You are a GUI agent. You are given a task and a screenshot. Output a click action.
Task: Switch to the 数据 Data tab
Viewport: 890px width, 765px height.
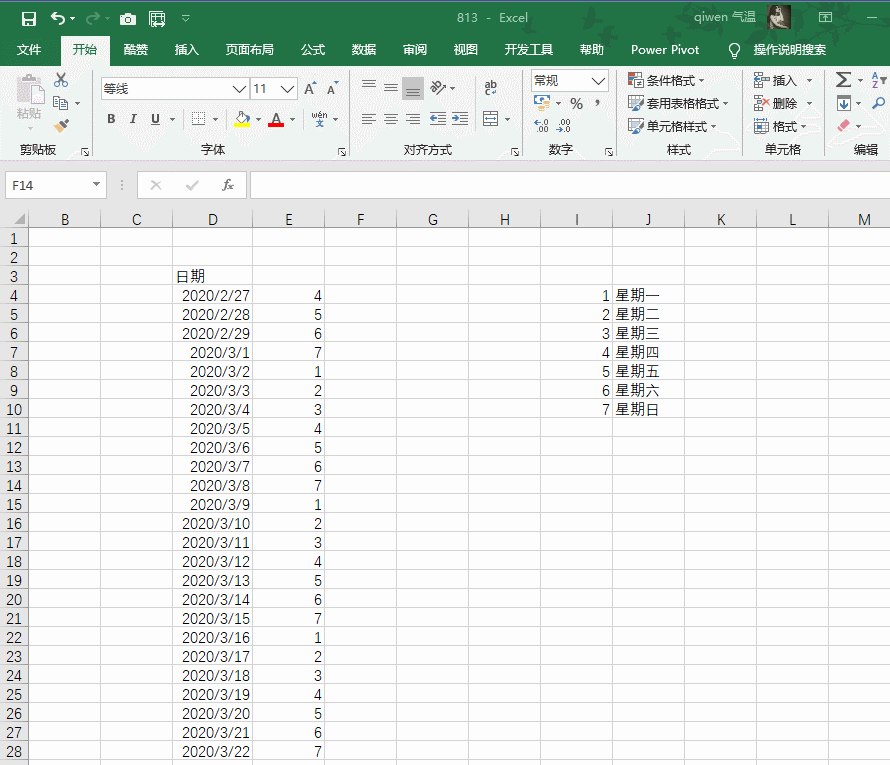click(364, 50)
